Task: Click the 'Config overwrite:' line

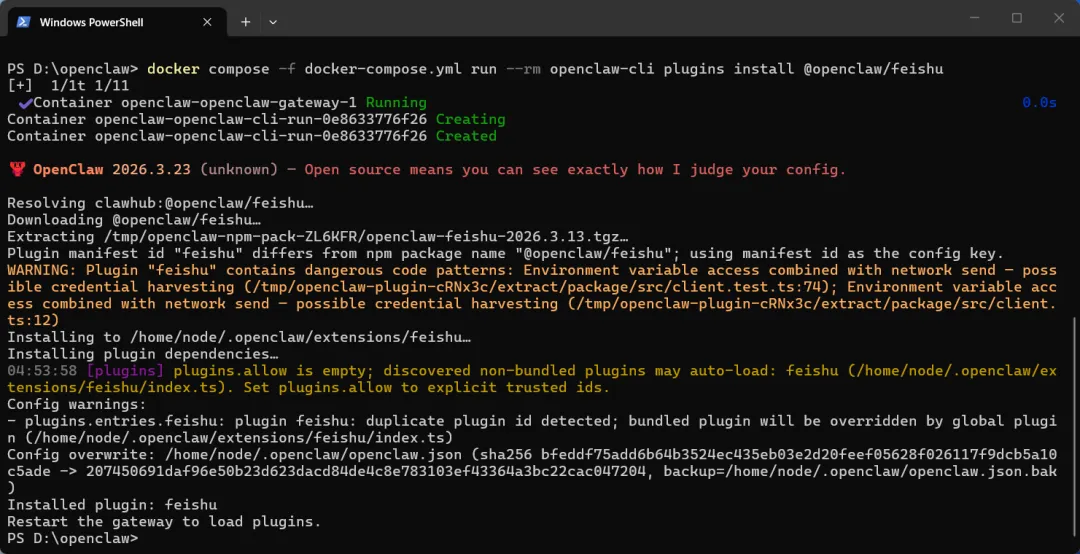Action: (x=531, y=471)
